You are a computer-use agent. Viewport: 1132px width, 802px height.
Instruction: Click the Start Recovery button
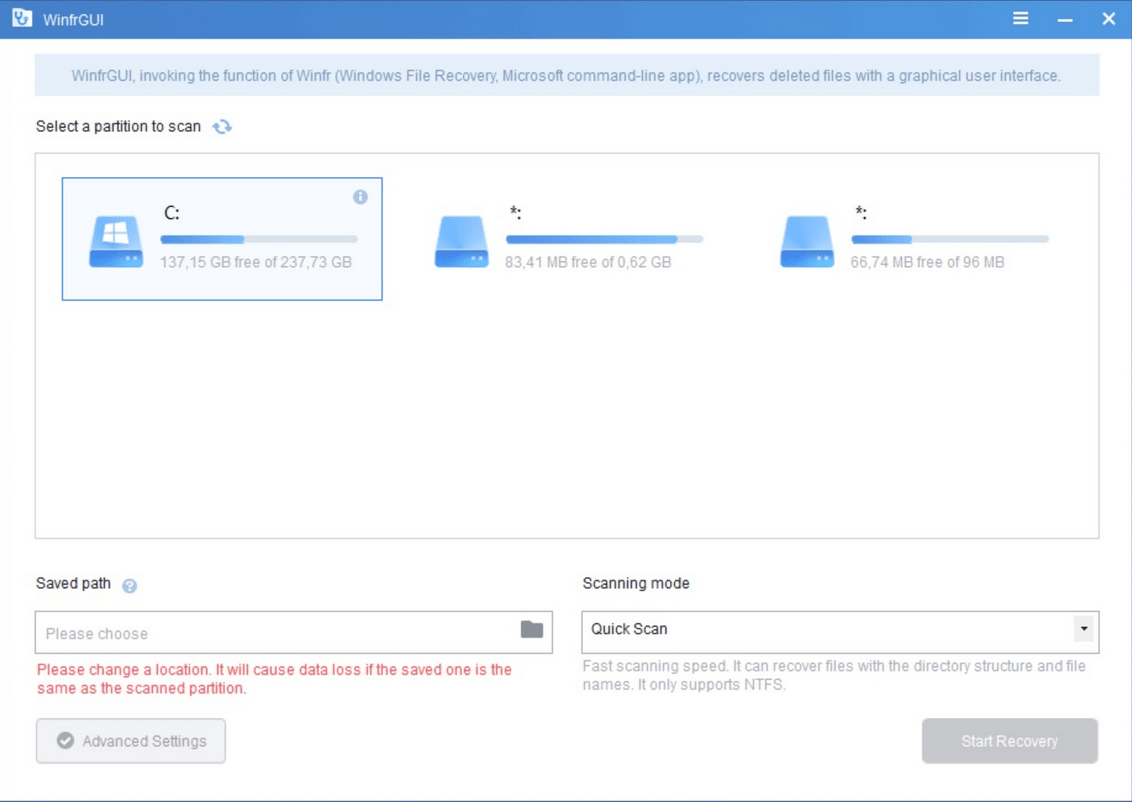click(x=1009, y=741)
